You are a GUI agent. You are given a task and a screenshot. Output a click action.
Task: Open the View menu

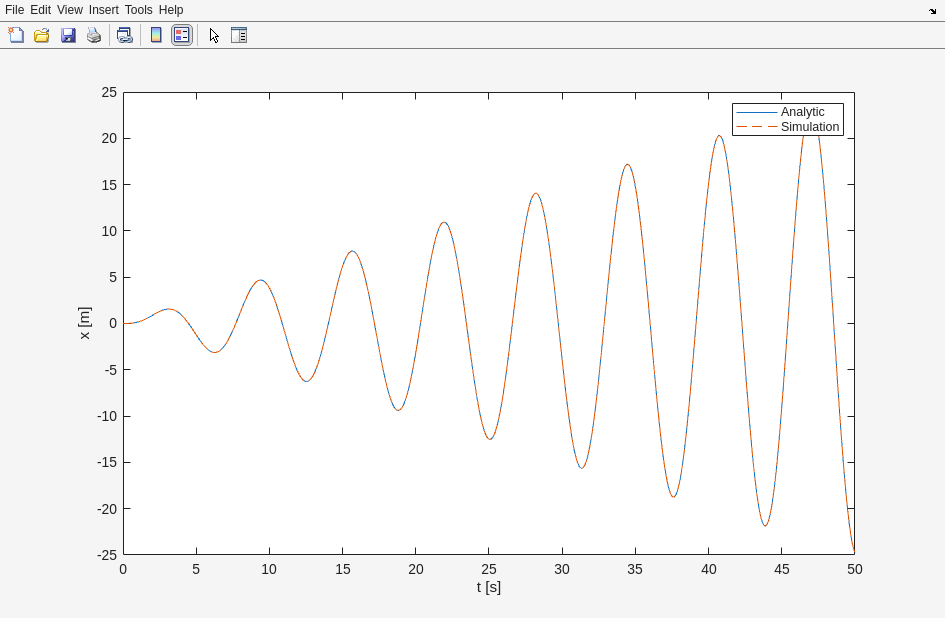[x=70, y=10]
